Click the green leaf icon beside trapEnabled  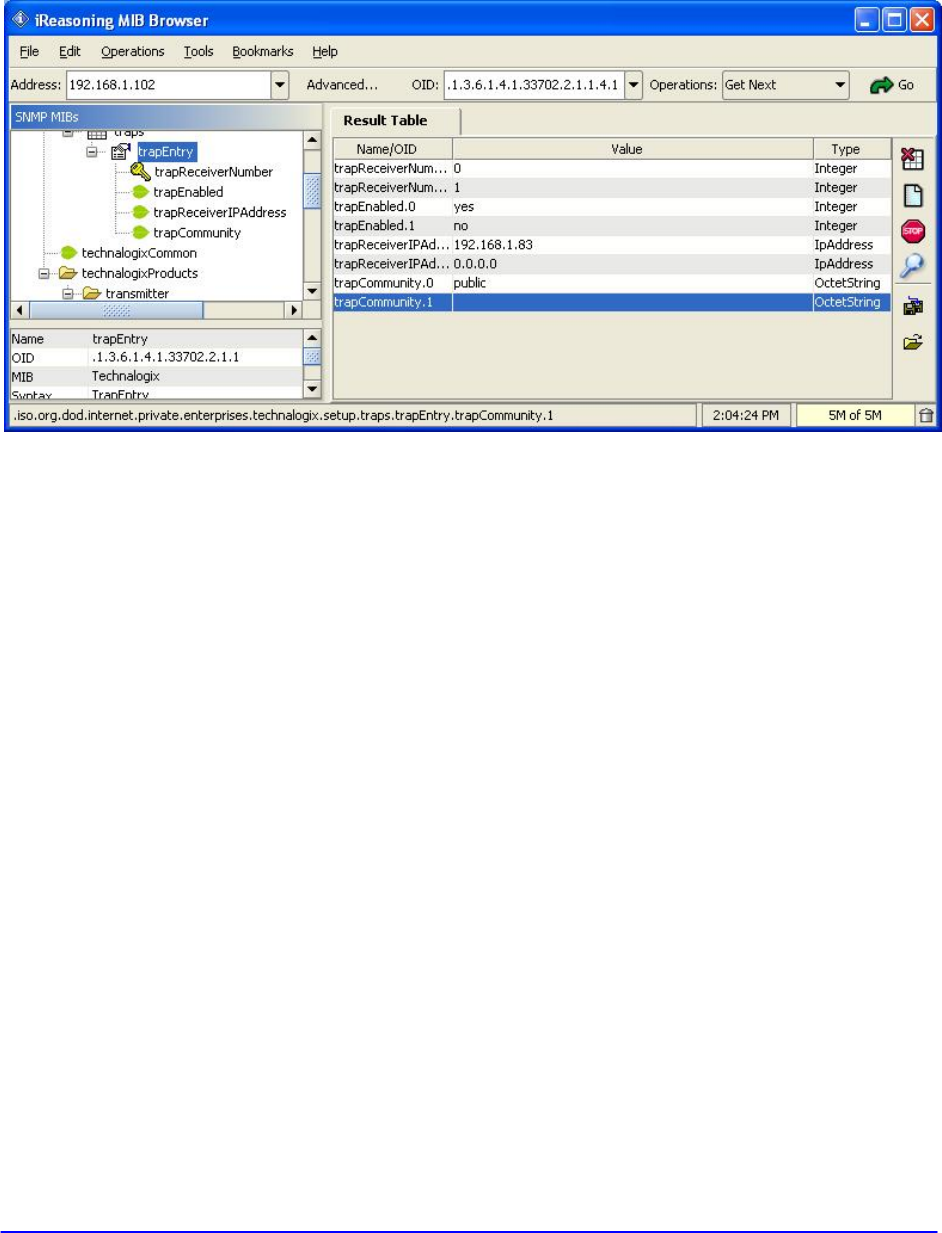141,192
